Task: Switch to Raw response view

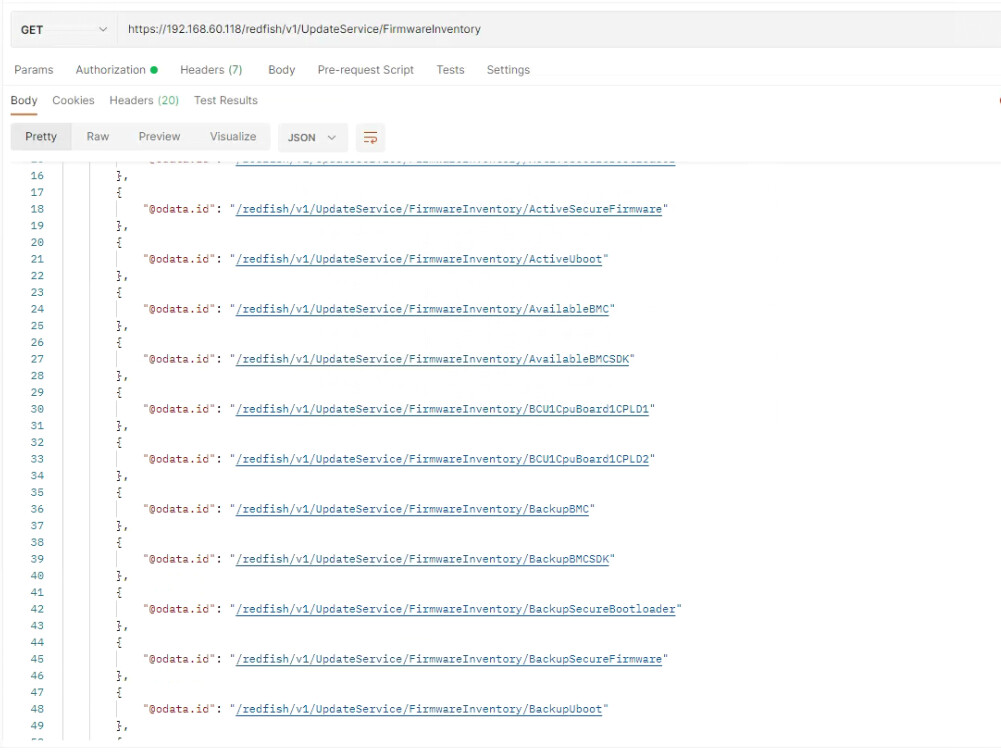Action: point(98,137)
